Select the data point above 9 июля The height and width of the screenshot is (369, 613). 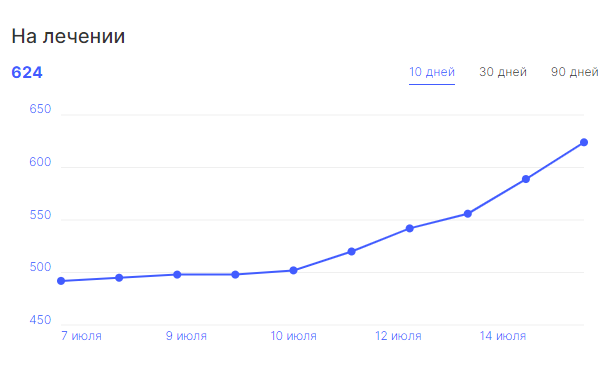pos(177,275)
